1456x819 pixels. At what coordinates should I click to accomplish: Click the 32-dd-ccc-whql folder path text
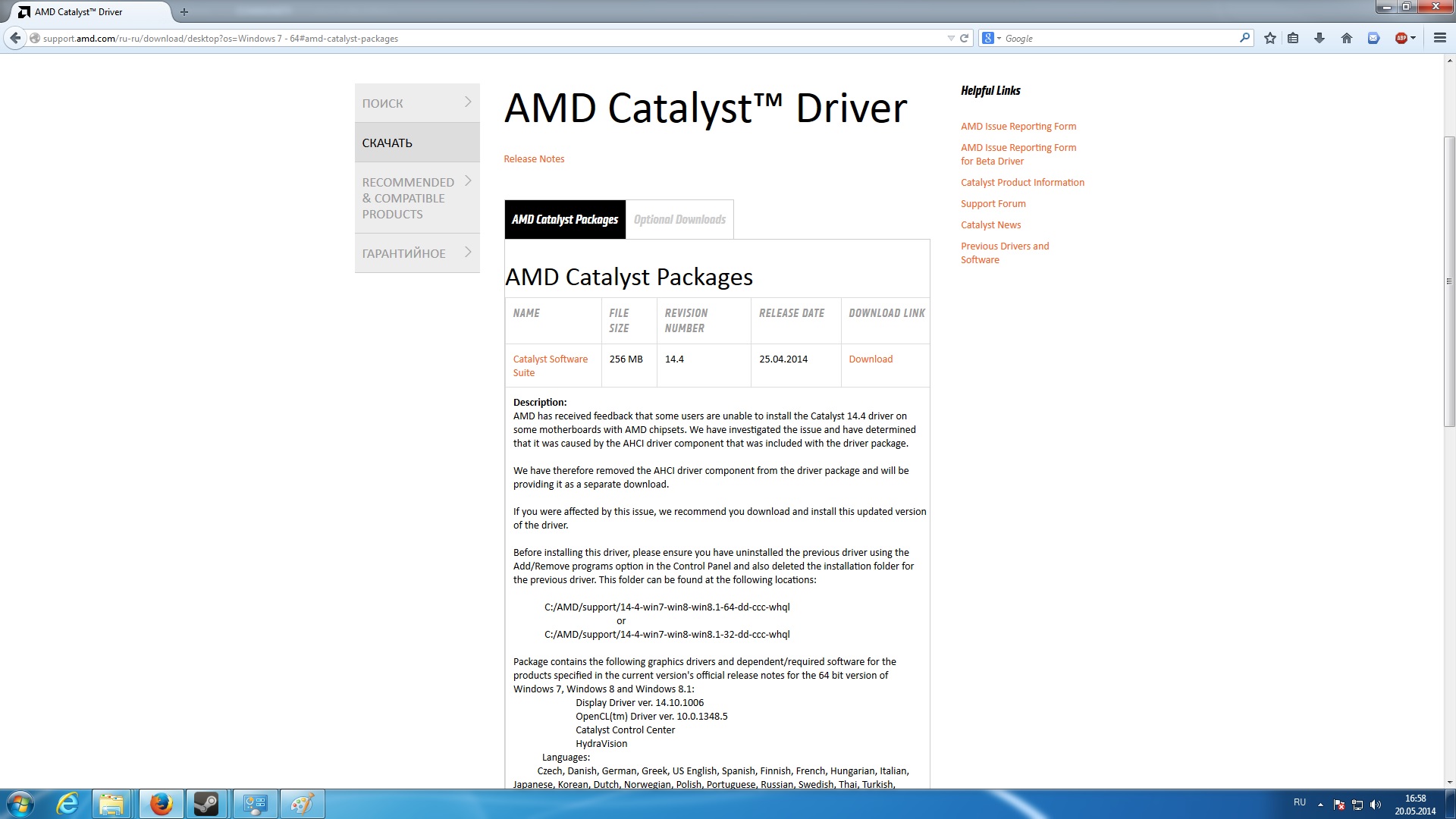click(x=667, y=634)
